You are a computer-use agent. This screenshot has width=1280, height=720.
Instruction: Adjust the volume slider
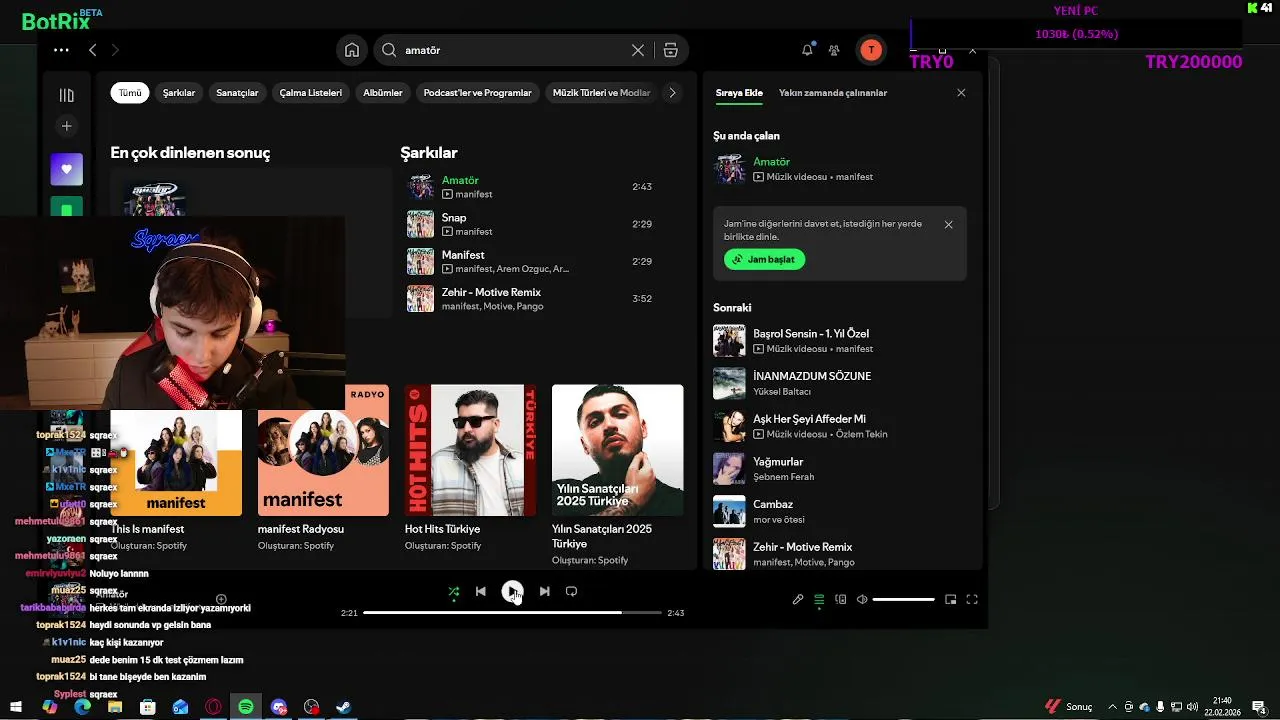903,600
